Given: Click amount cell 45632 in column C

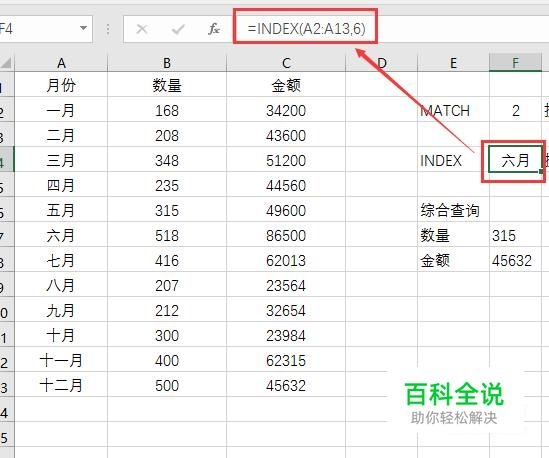Looking at the screenshot, I should (286, 385).
